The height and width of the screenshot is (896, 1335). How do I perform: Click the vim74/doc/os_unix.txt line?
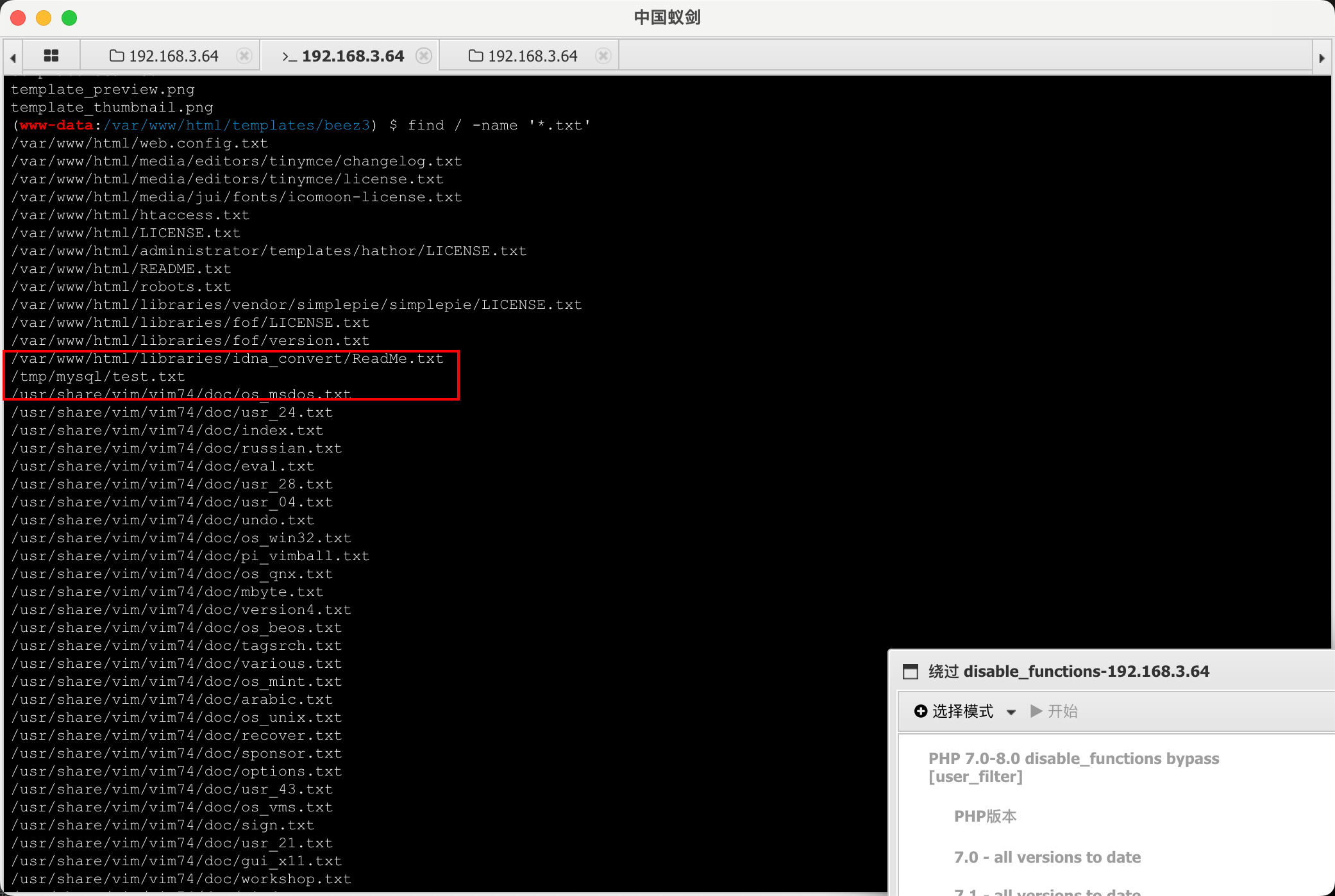(176, 717)
